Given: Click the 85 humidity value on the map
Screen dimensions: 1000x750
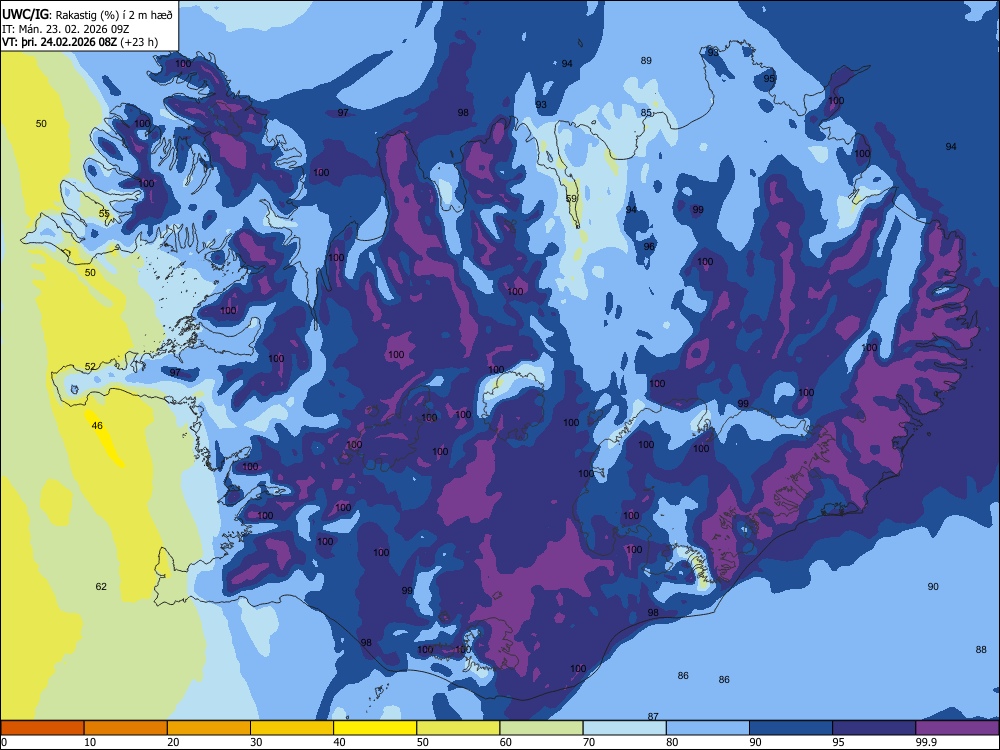Looking at the screenshot, I should pos(646,113).
